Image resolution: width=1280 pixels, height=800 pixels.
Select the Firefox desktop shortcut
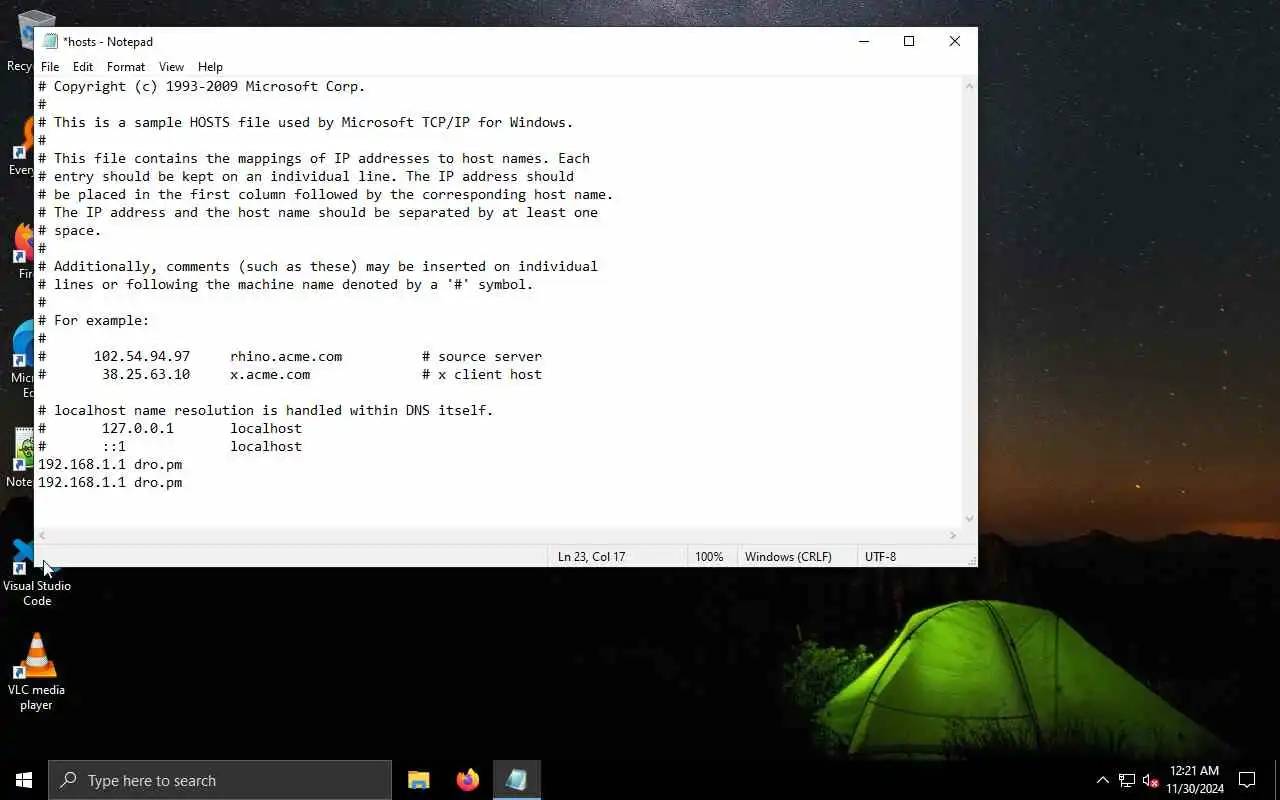point(22,250)
